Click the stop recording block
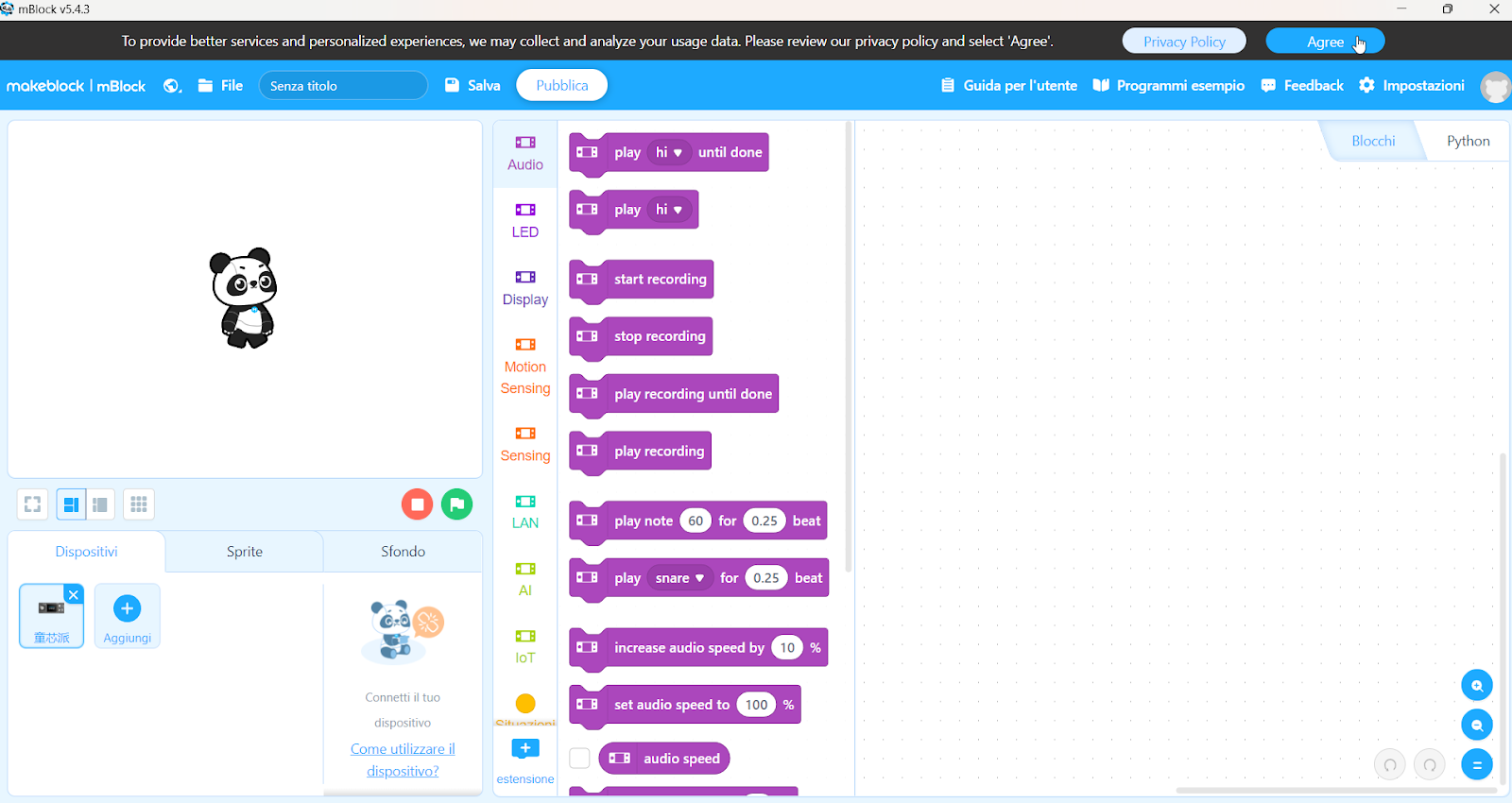 [x=641, y=337]
